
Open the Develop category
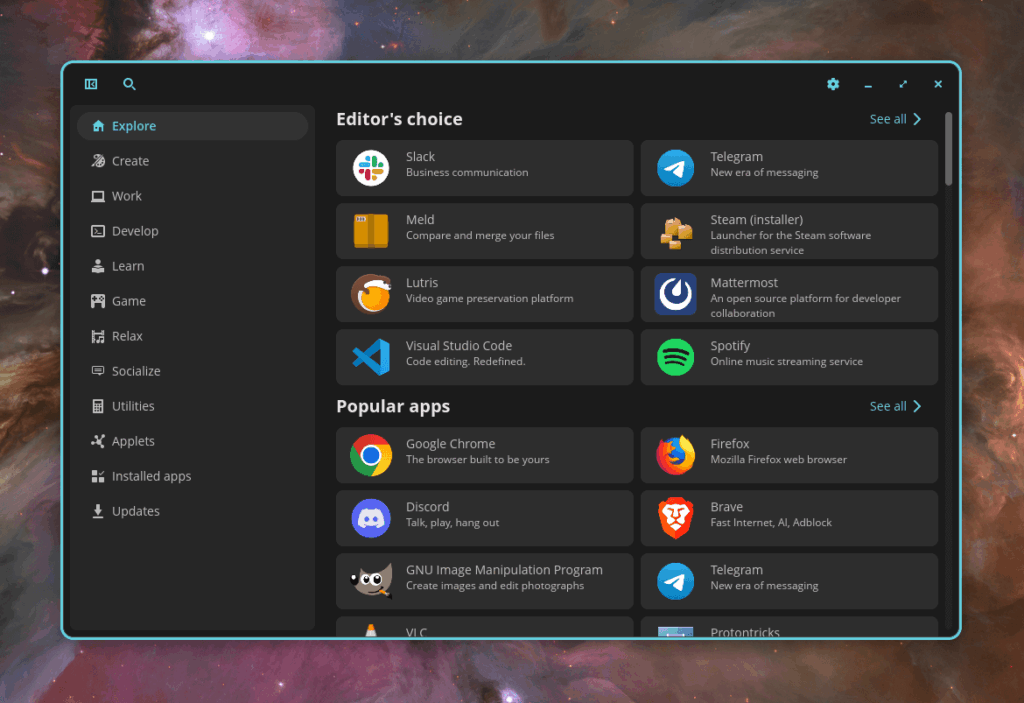point(192,231)
